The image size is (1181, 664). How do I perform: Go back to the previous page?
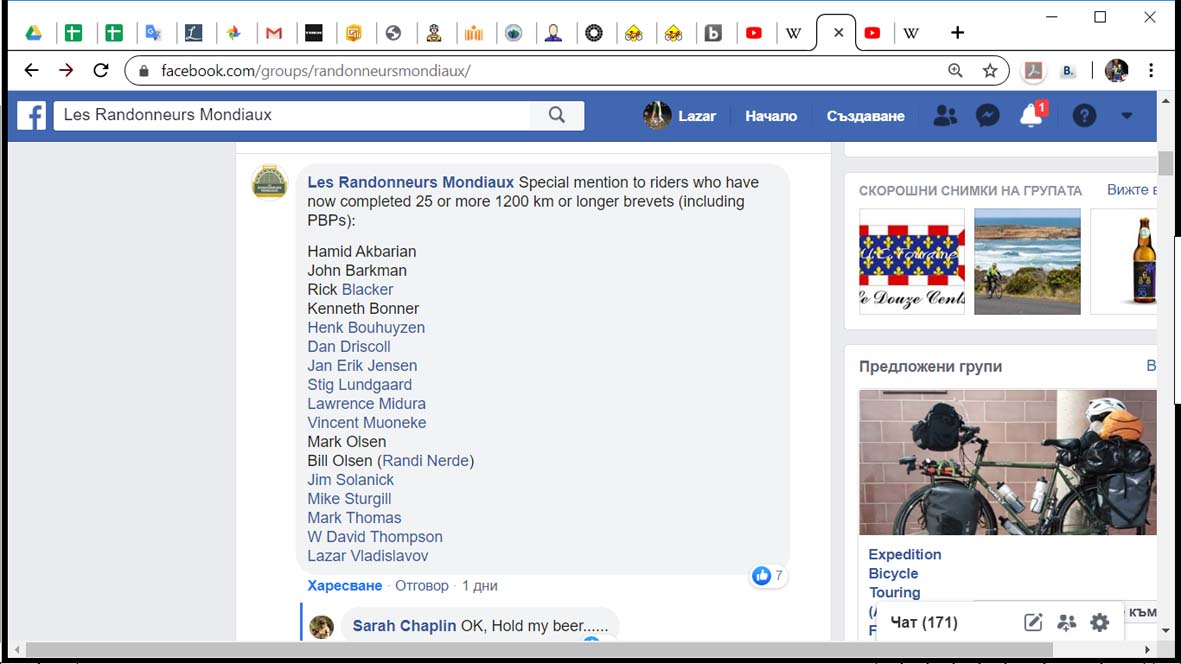[x=31, y=71]
